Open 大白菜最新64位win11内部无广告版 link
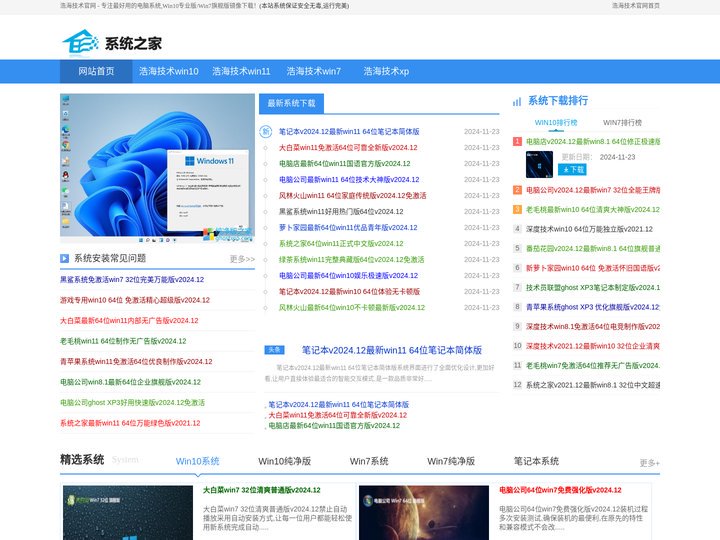This screenshot has width=720, height=540. coord(129,321)
